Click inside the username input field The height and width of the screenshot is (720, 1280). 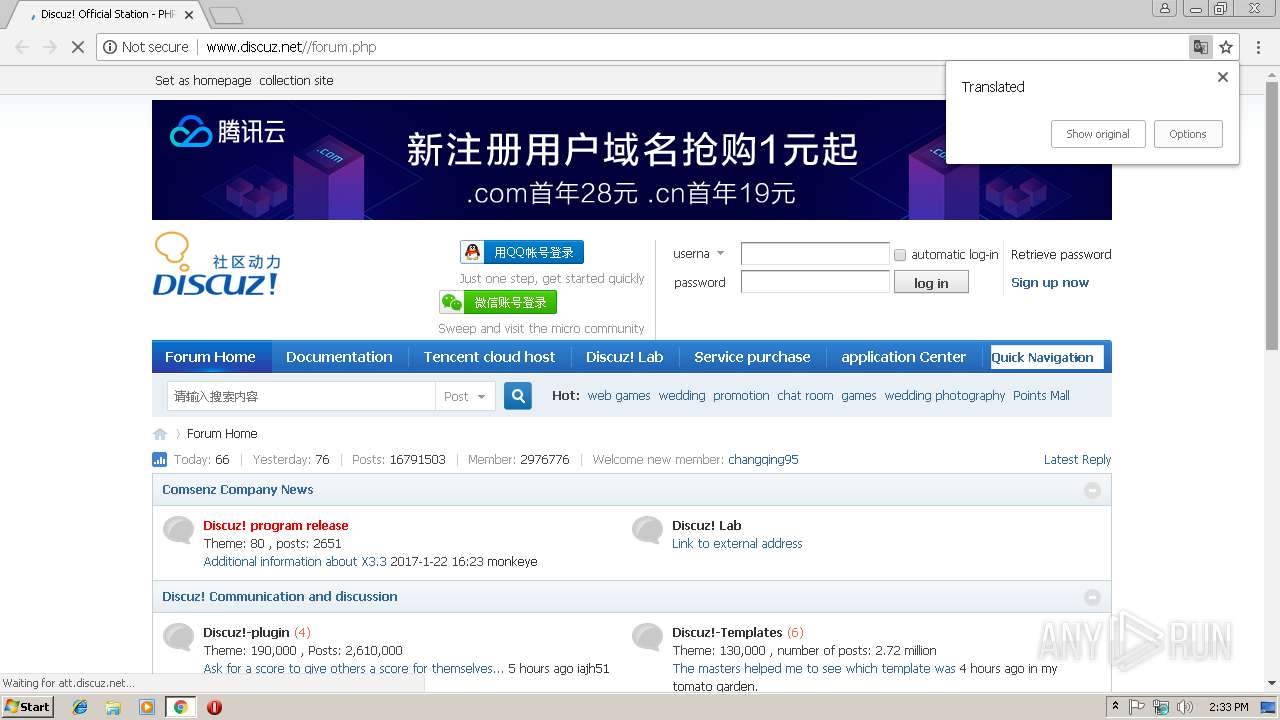pos(815,254)
